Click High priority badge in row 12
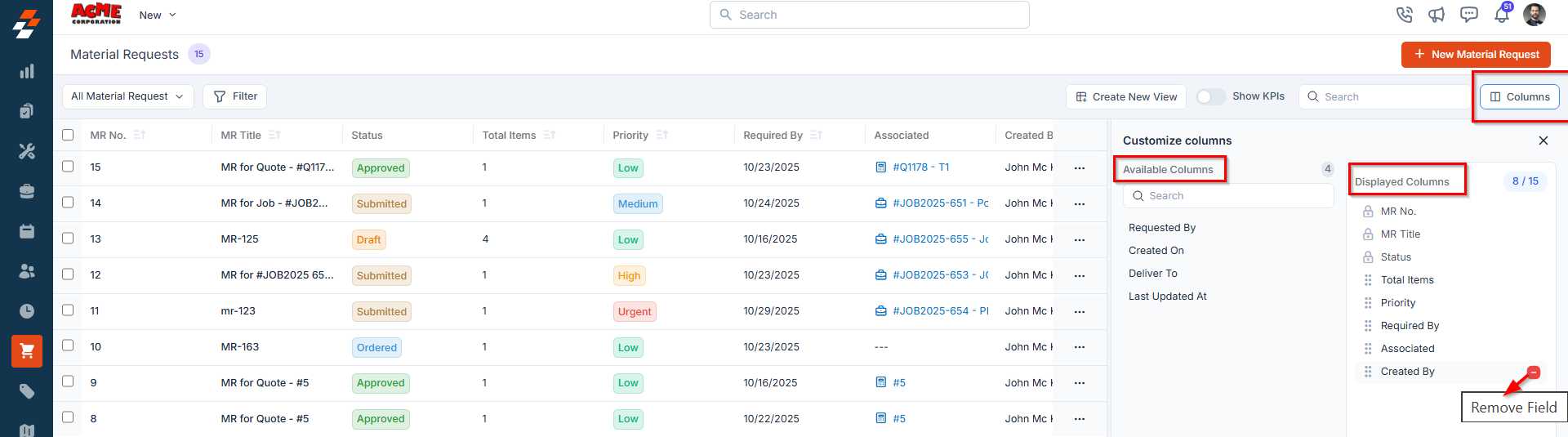 click(x=629, y=276)
